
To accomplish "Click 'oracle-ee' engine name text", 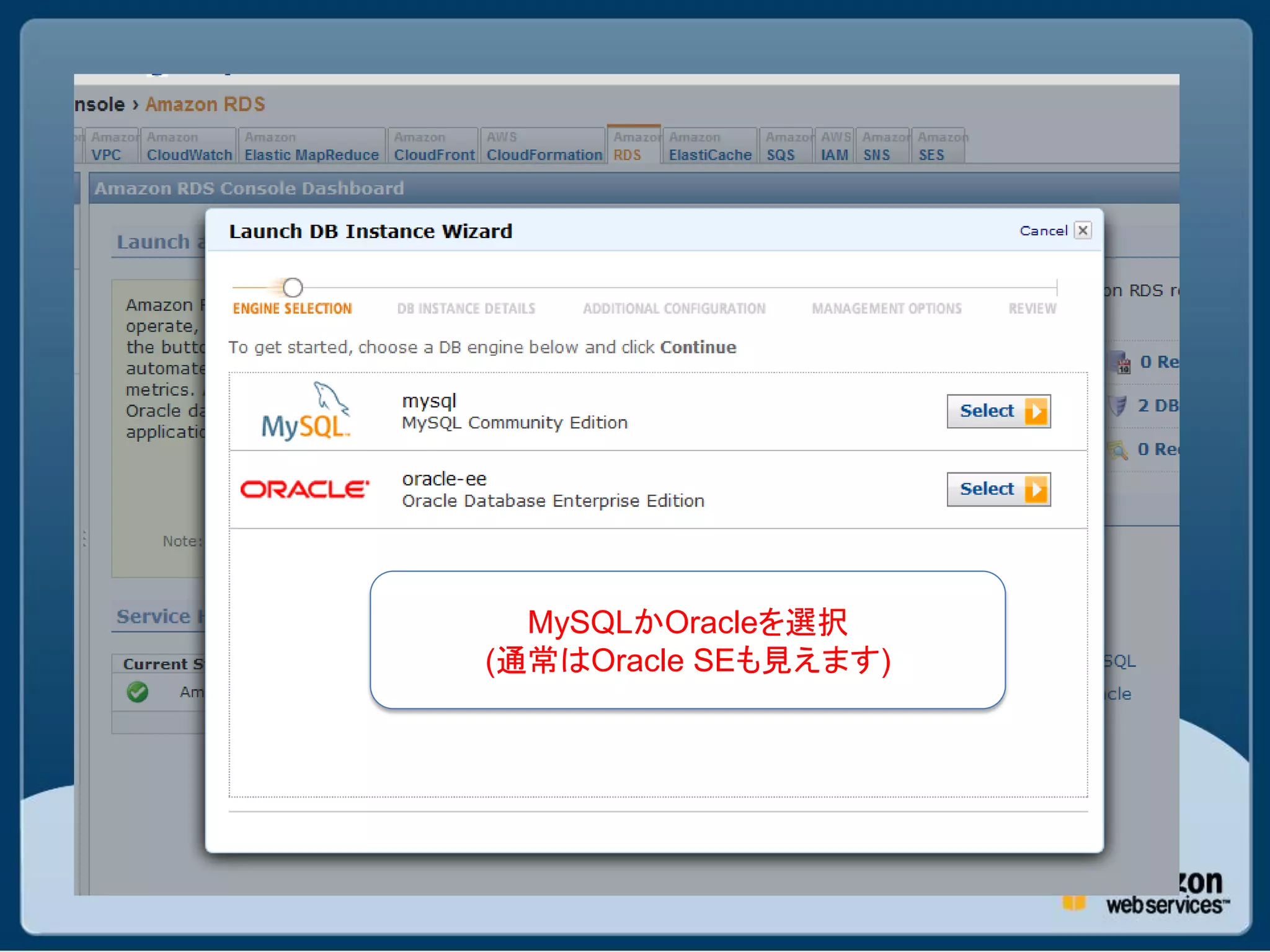I will tap(444, 479).
